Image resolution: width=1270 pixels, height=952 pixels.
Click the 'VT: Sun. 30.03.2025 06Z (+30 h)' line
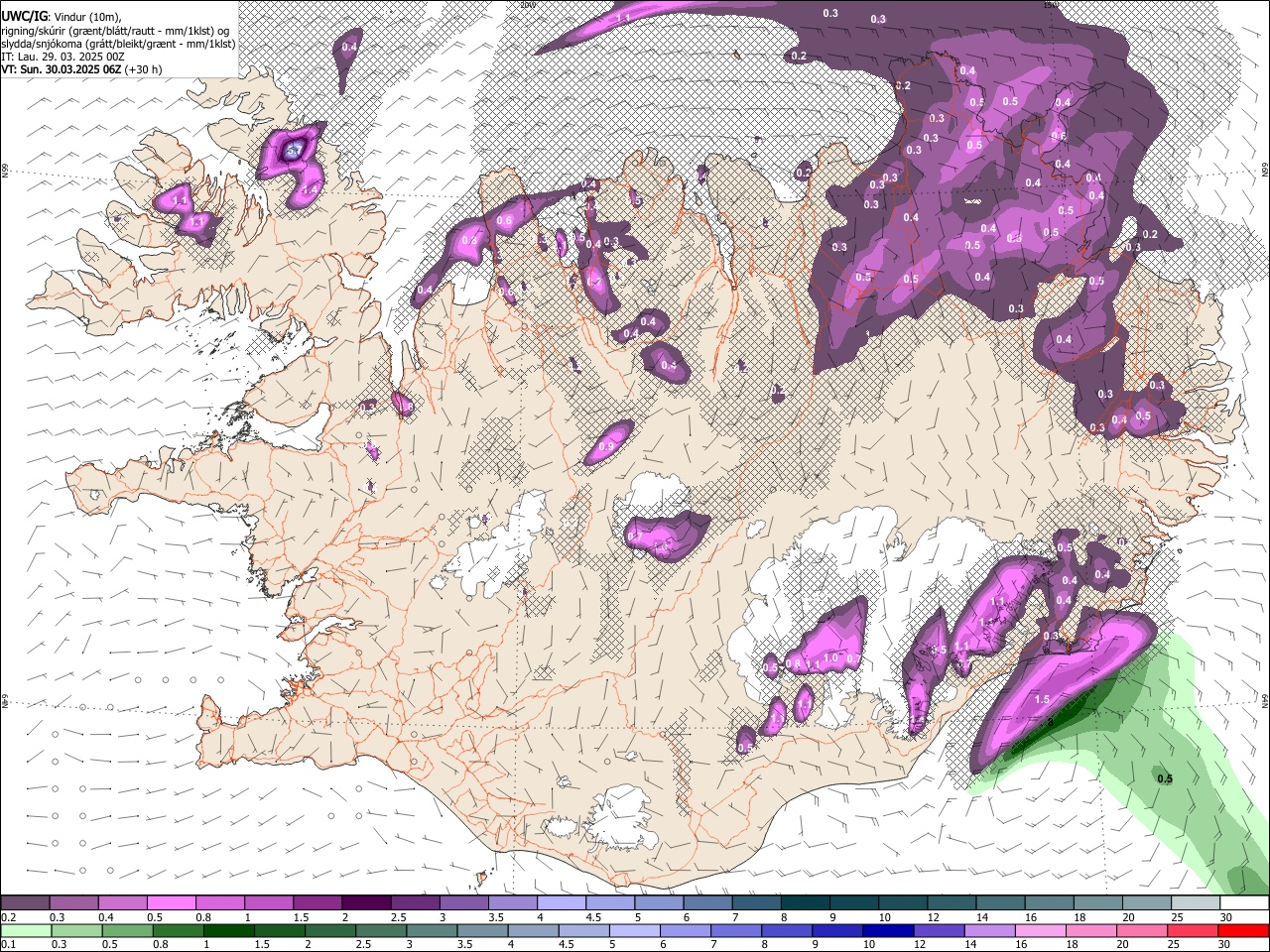click(x=81, y=69)
